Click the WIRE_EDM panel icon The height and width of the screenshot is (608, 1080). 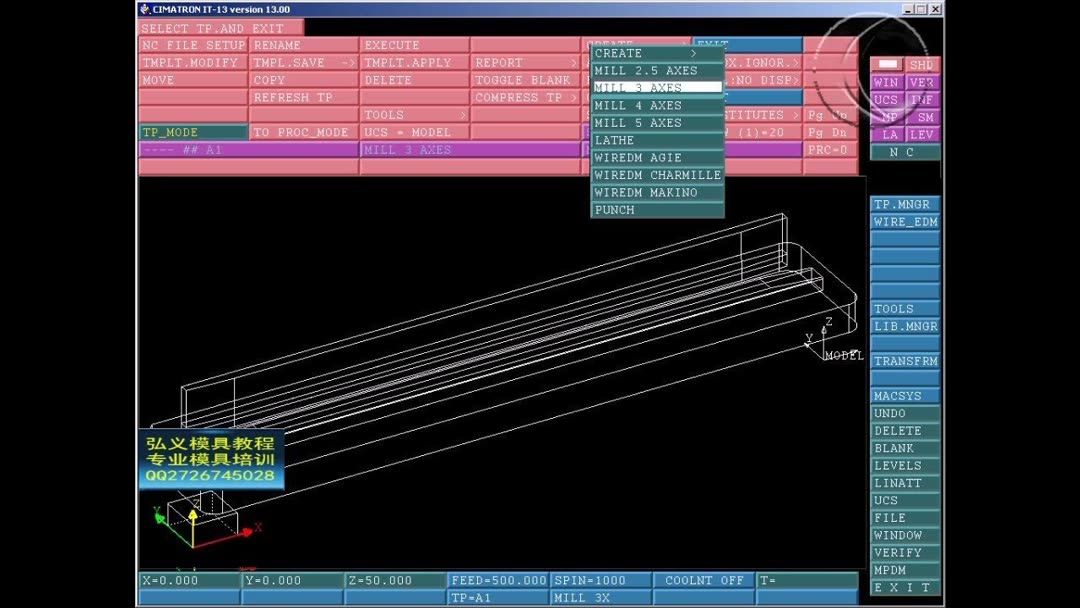(904, 221)
